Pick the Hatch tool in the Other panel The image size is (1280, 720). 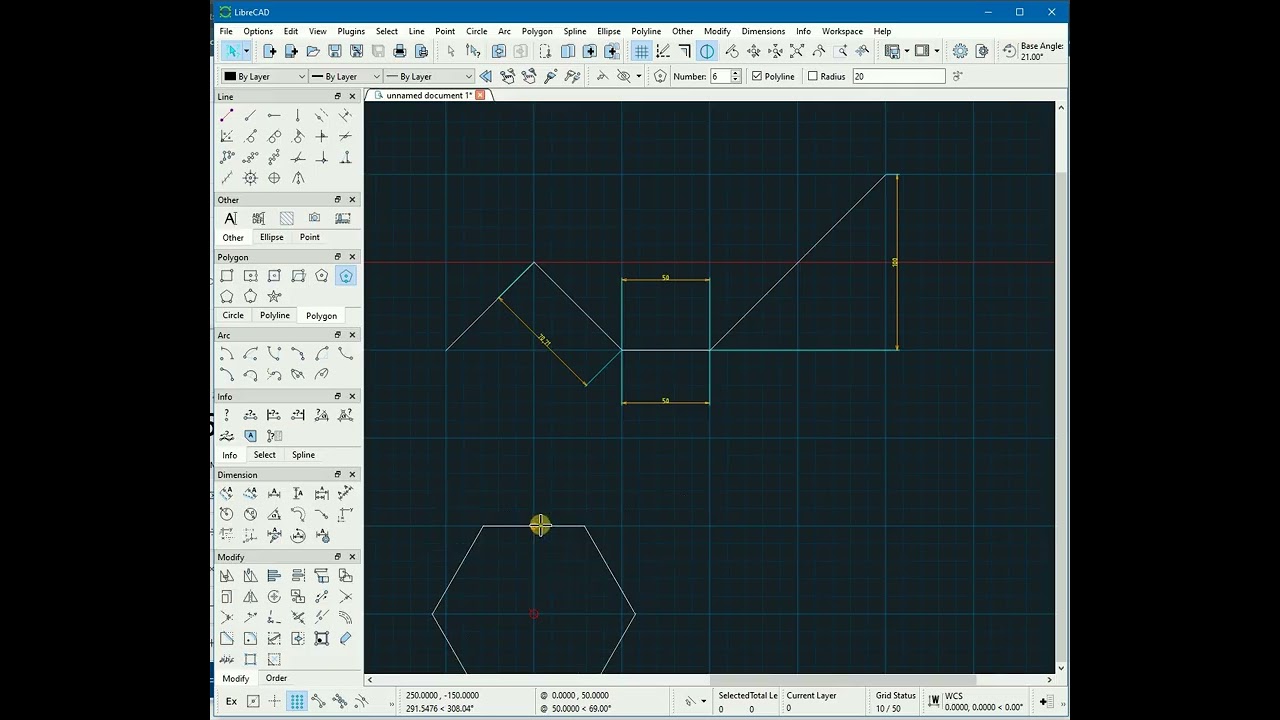tap(287, 218)
